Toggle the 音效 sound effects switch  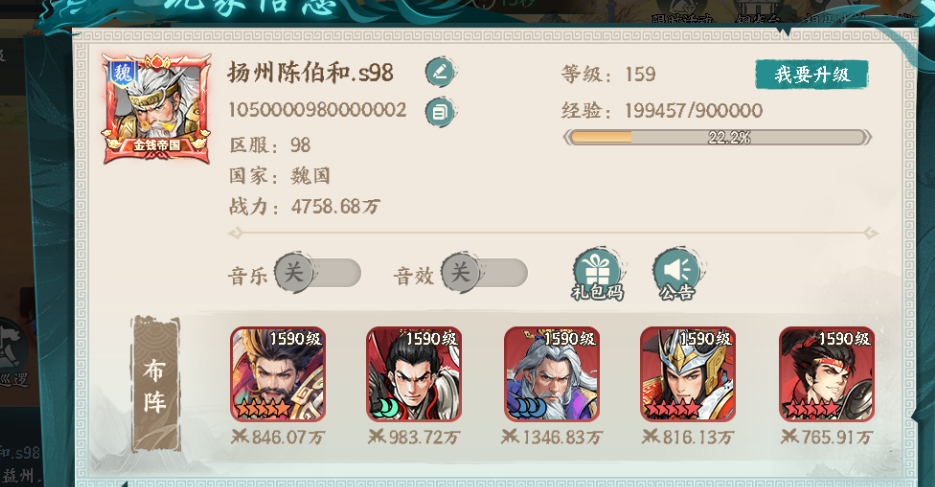click(484, 273)
